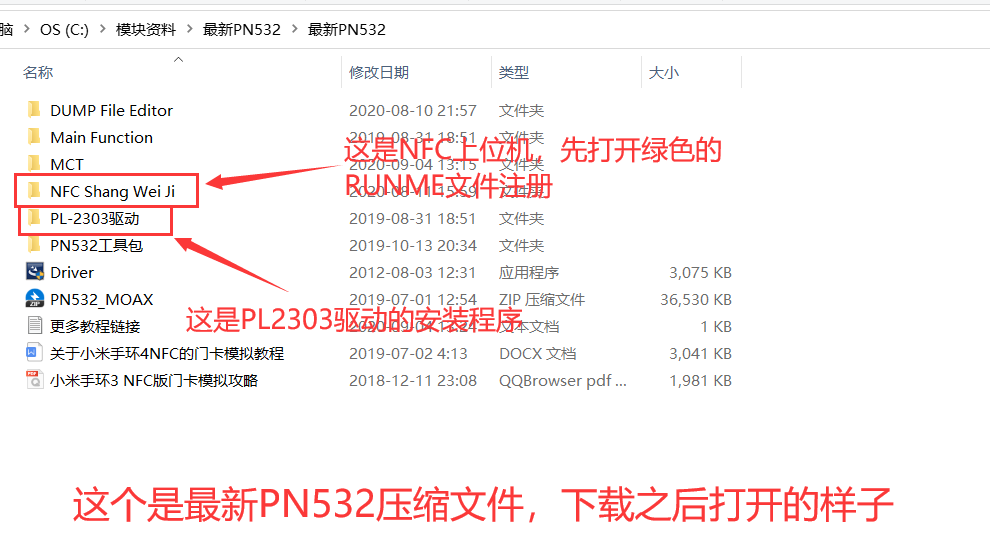Click the 应用程序 type cell
This screenshot has width=990, height=560.
529,273
